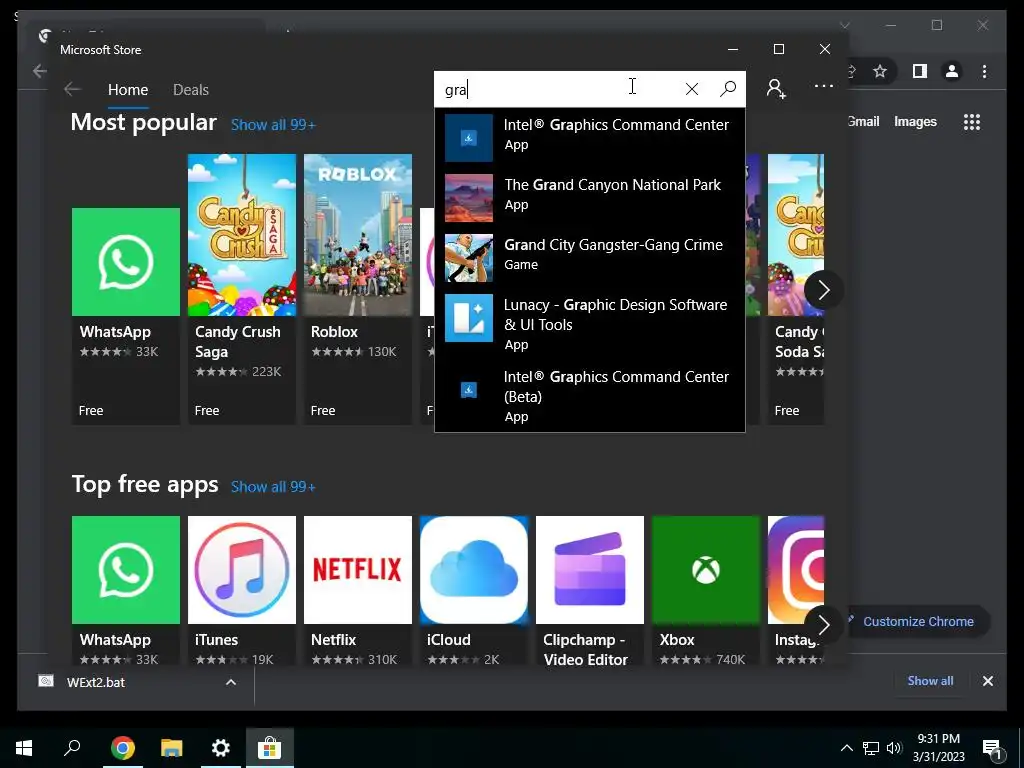Open notification center icon
The image size is (1024, 768).
coord(992,748)
